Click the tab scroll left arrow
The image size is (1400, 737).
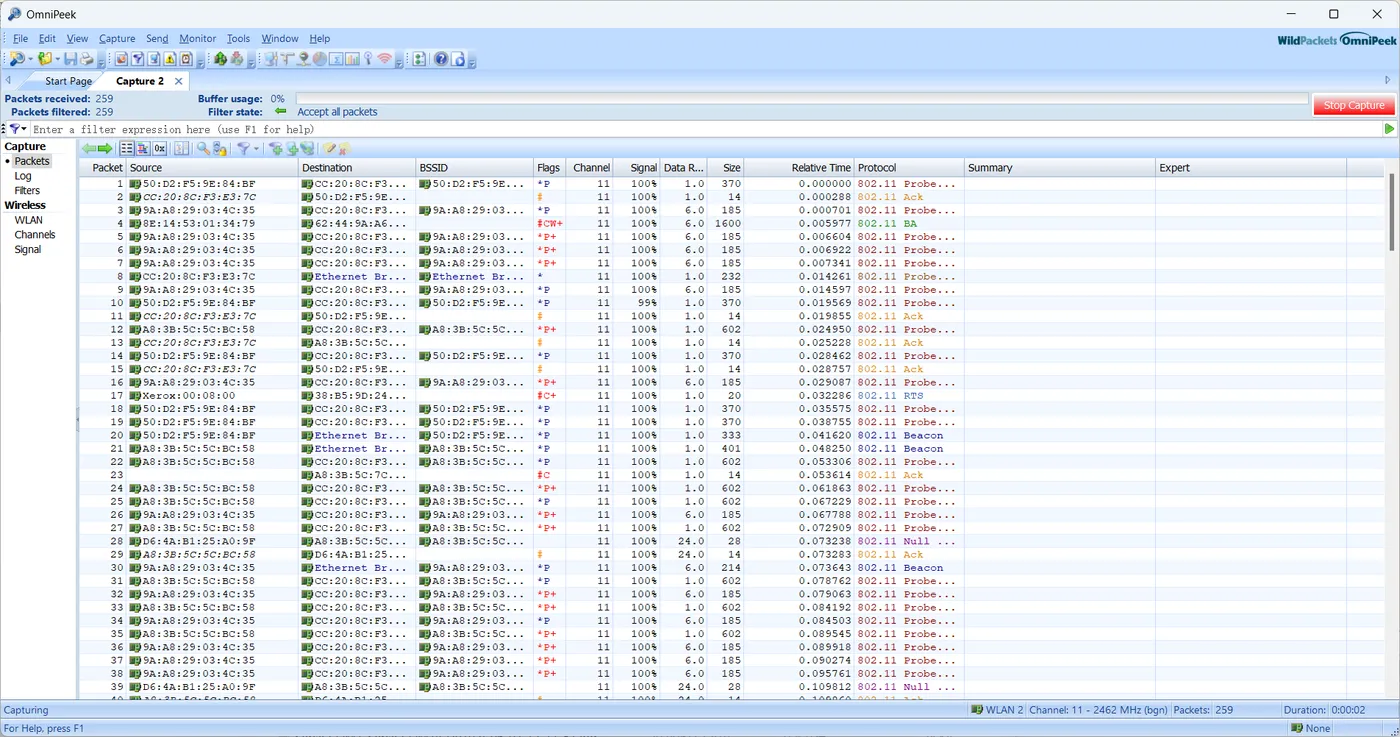click(x=8, y=80)
